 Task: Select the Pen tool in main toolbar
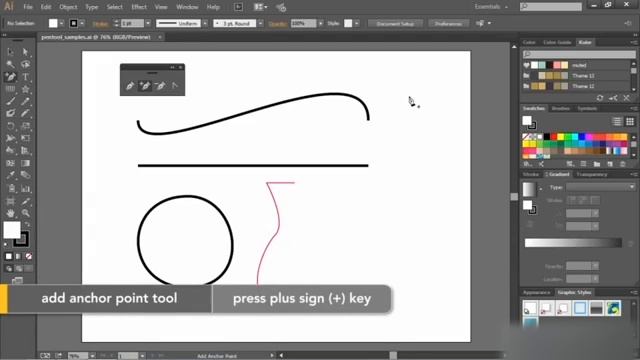click(x=10, y=77)
